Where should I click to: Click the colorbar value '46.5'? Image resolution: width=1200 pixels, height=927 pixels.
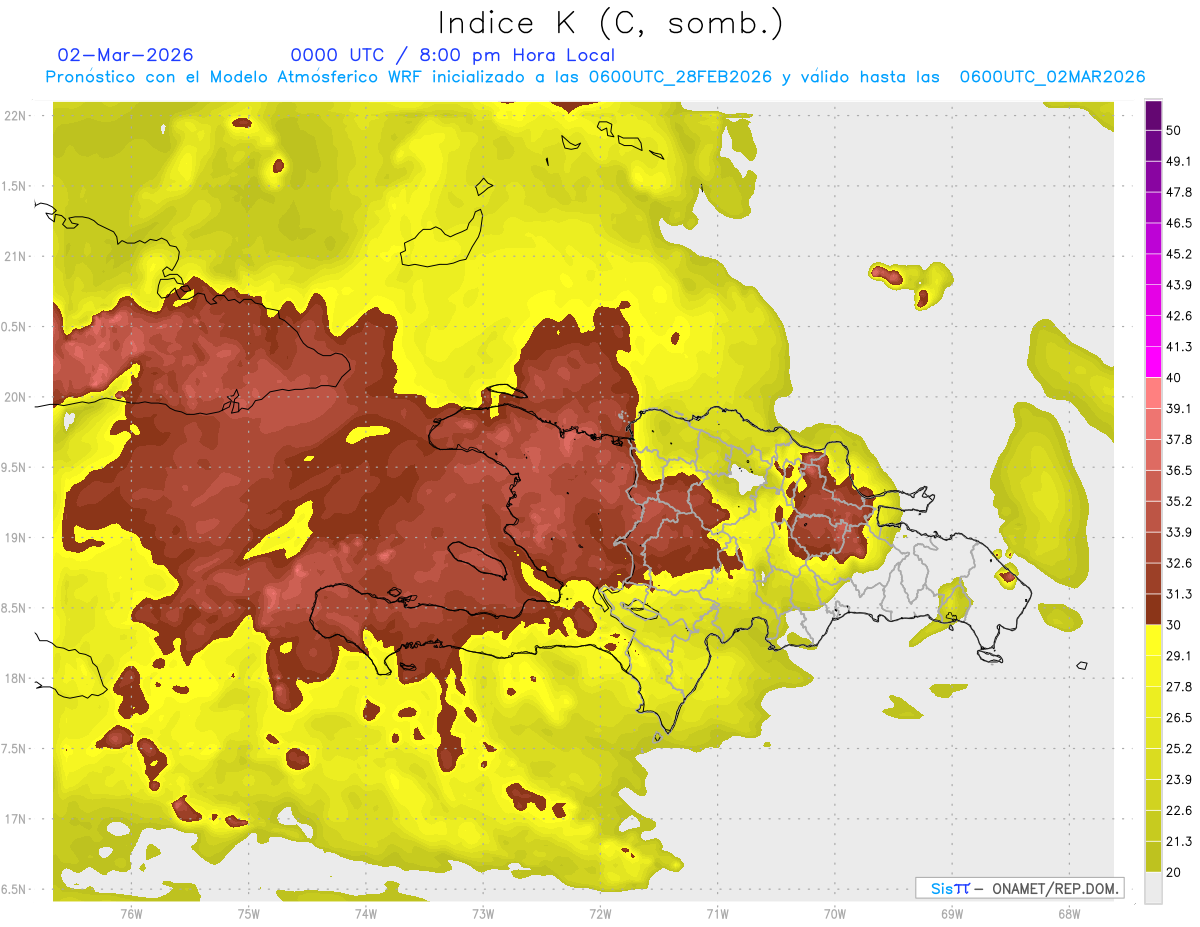pyautogui.click(x=1179, y=223)
